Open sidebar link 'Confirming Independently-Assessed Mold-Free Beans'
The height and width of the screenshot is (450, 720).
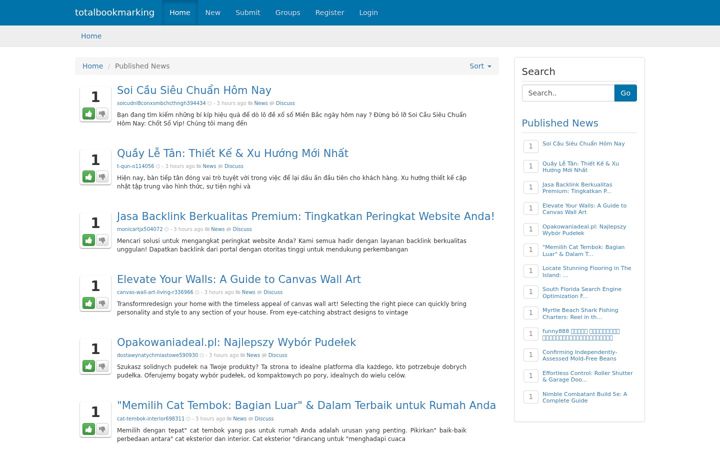coord(579,355)
